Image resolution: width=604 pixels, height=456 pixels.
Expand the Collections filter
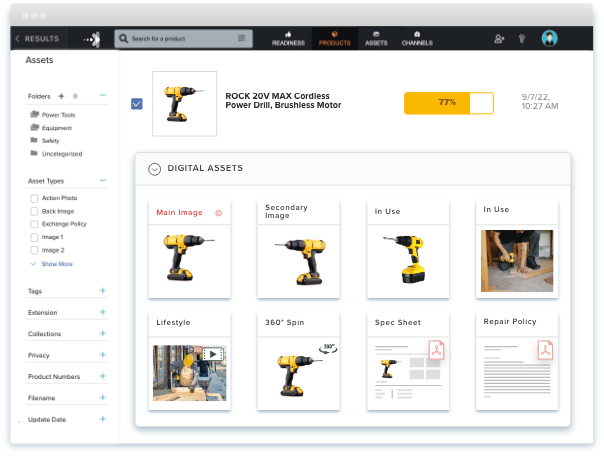tap(102, 333)
